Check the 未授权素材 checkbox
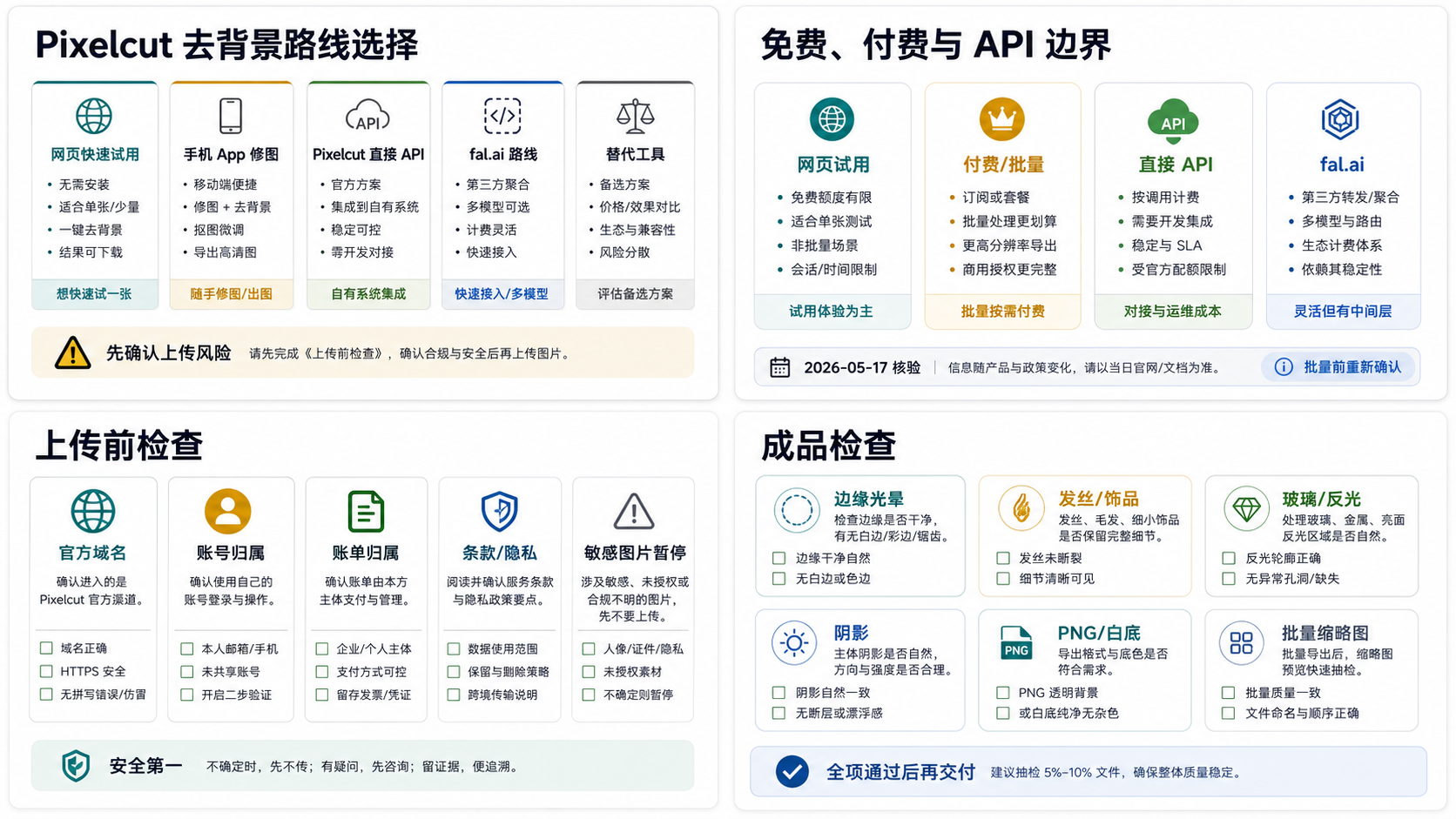The width and height of the screenshot is (1456, 819). point(589,672)
